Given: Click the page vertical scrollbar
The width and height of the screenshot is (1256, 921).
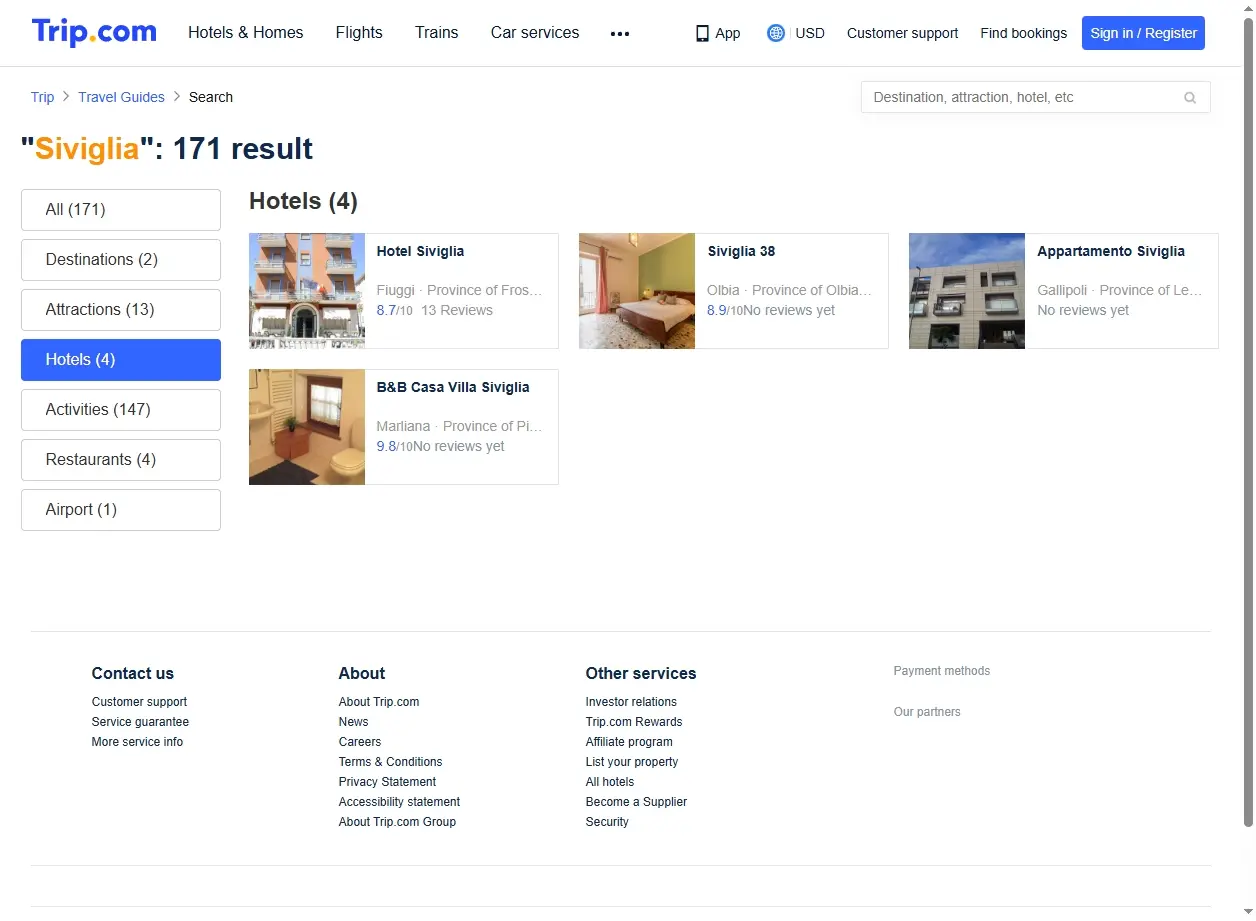Looking at the screenshot, I should (x=1247, y=420).
